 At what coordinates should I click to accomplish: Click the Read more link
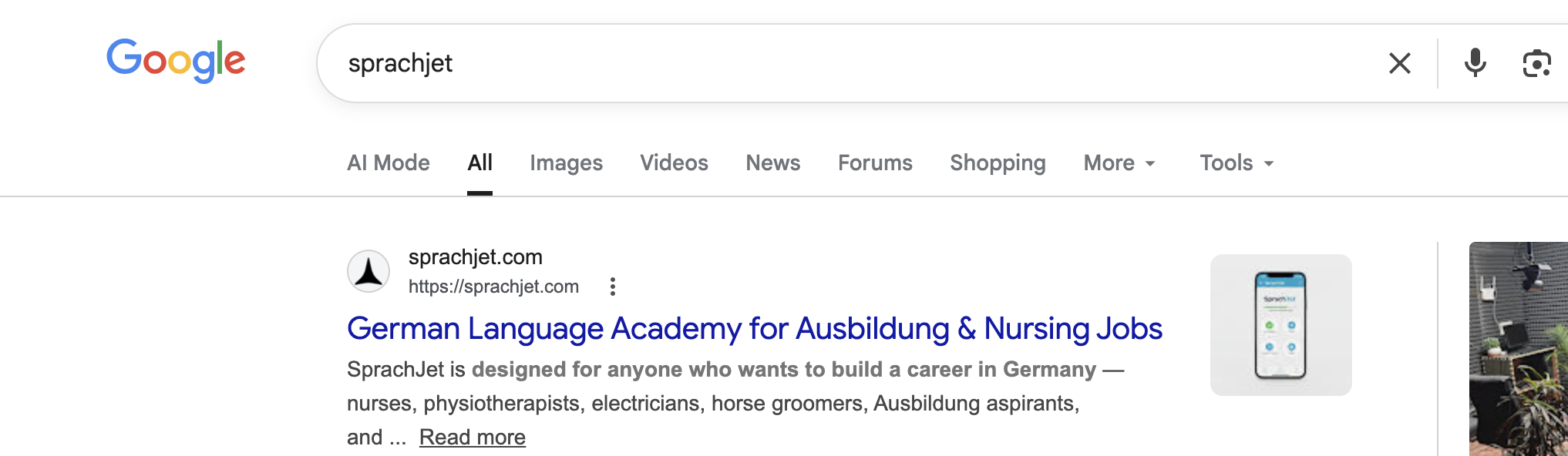[x=473, y=438]
